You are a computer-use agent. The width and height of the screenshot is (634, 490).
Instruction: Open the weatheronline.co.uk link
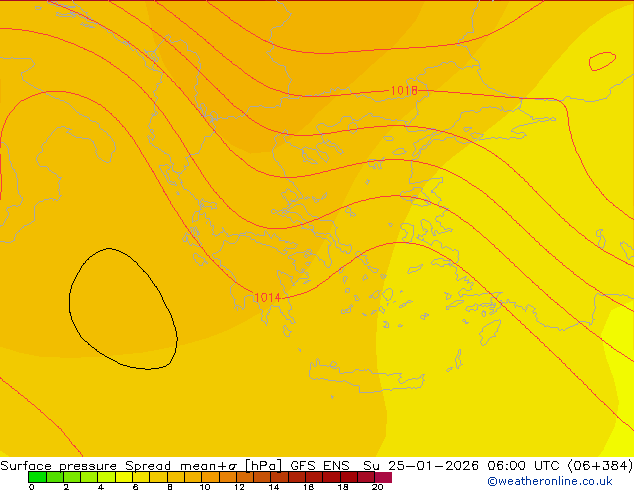(x=550, y=481)
